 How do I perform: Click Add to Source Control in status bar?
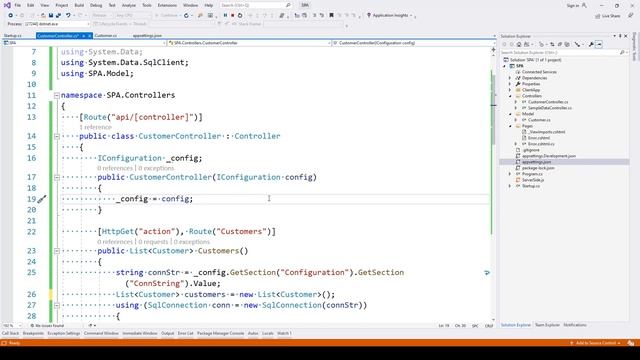(596, 343)
